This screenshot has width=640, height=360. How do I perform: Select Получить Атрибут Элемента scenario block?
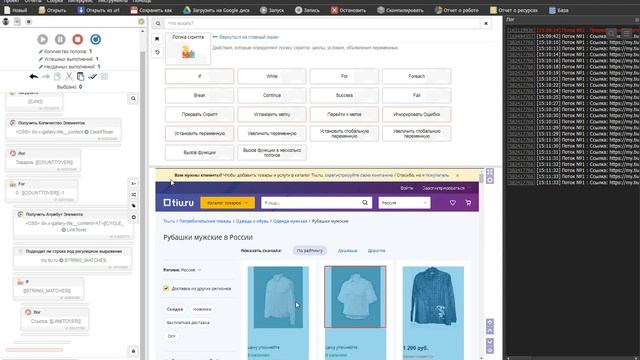click(x=73, y=225)
